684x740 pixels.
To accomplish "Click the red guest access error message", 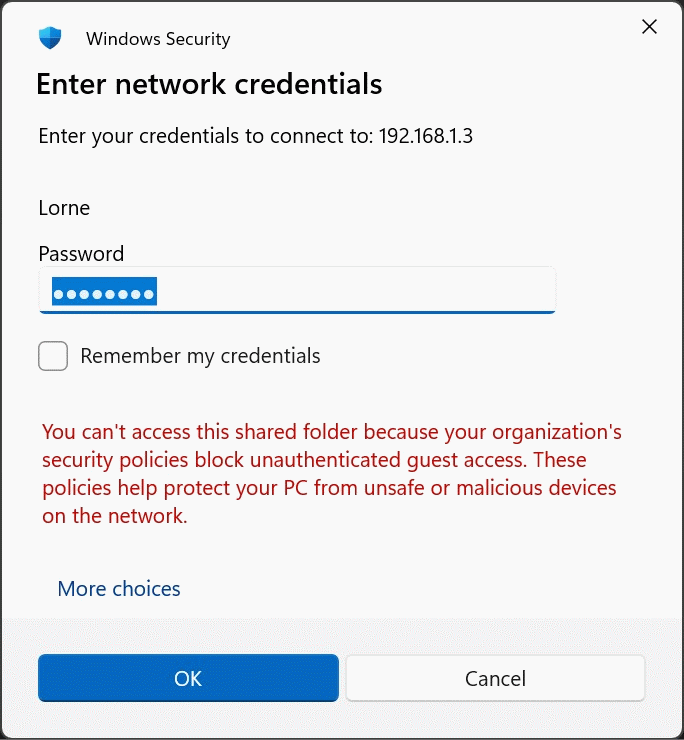I will click(x=332, y=474).
